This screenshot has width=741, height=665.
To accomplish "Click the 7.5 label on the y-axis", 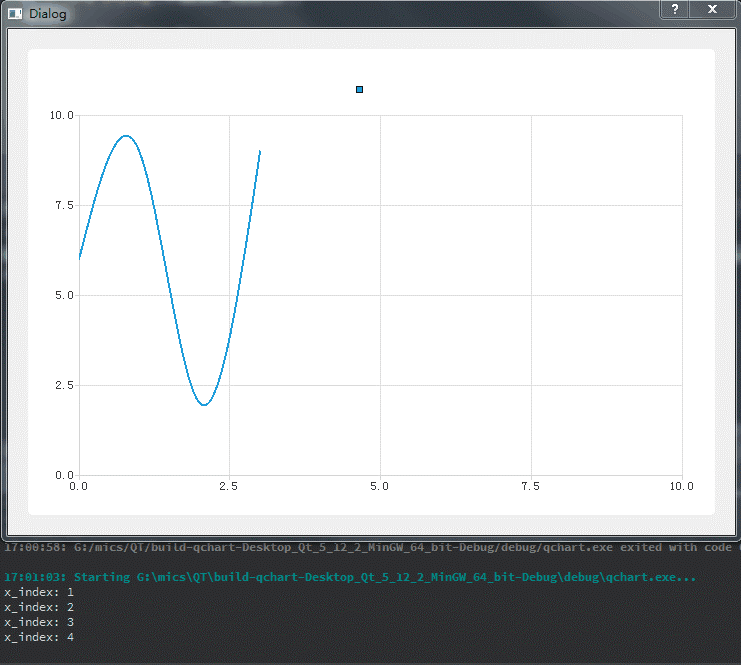I will (x=64, y=205).
